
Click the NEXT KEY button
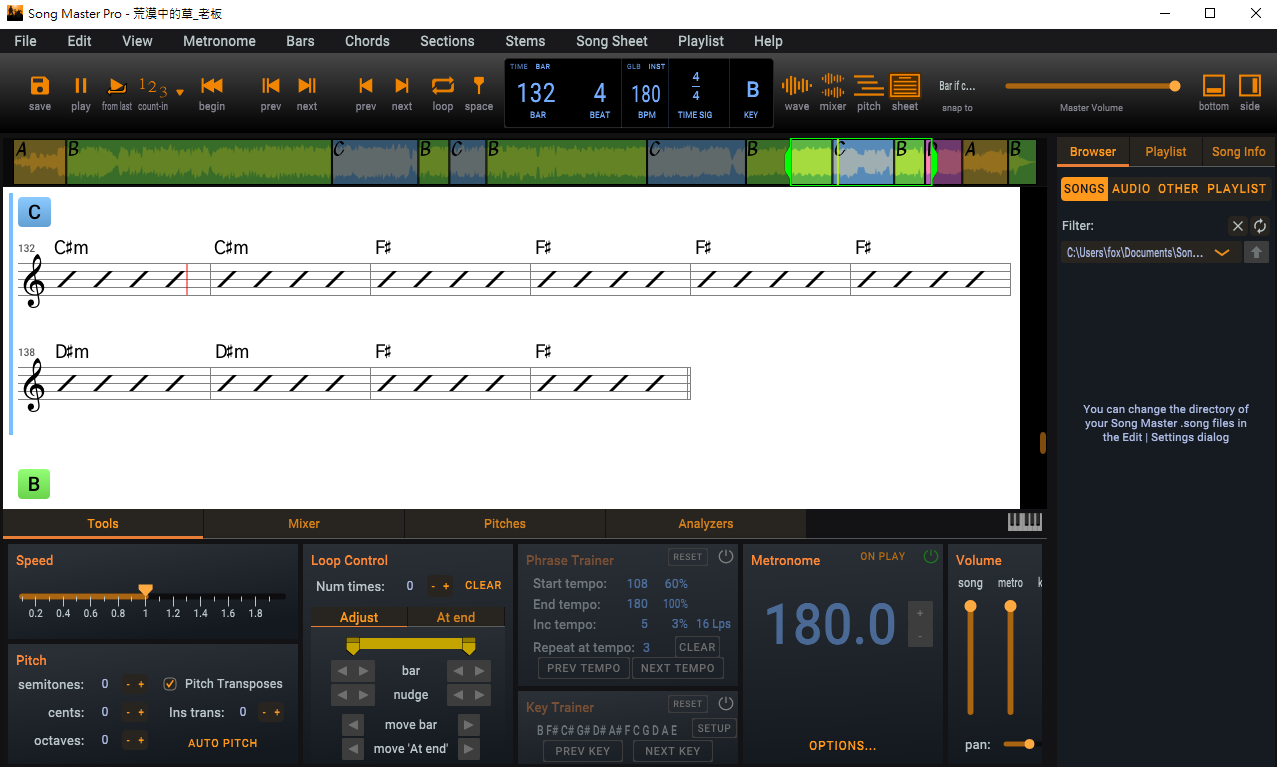click(x=673, y=751)
